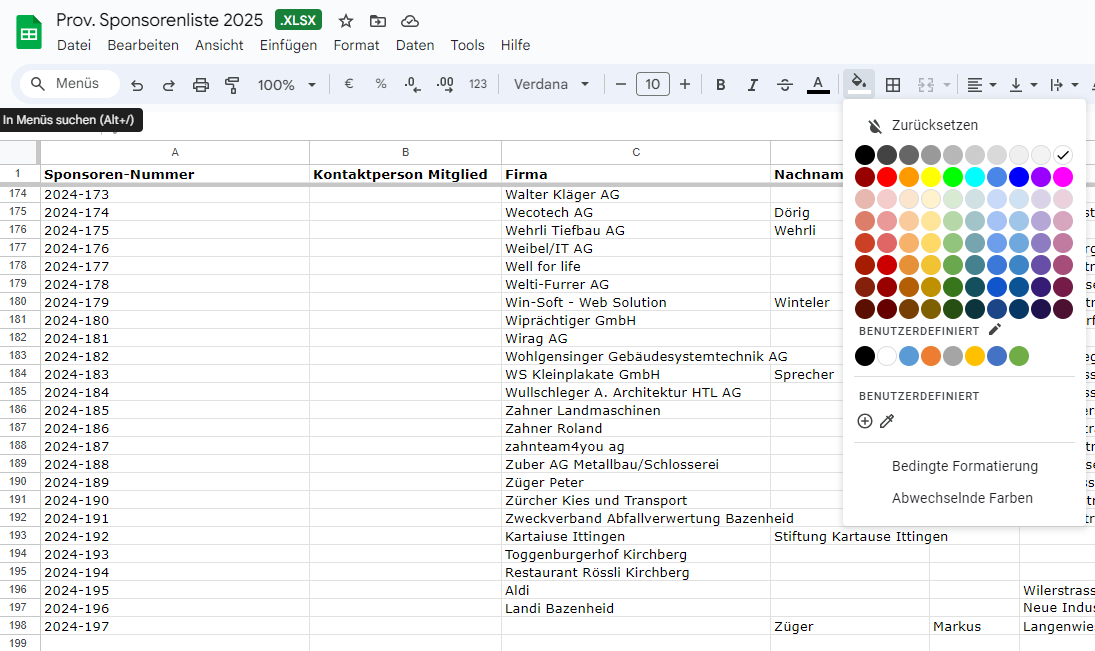Open the text color picker
The image size is (1095, 651).
coord(818,85)
